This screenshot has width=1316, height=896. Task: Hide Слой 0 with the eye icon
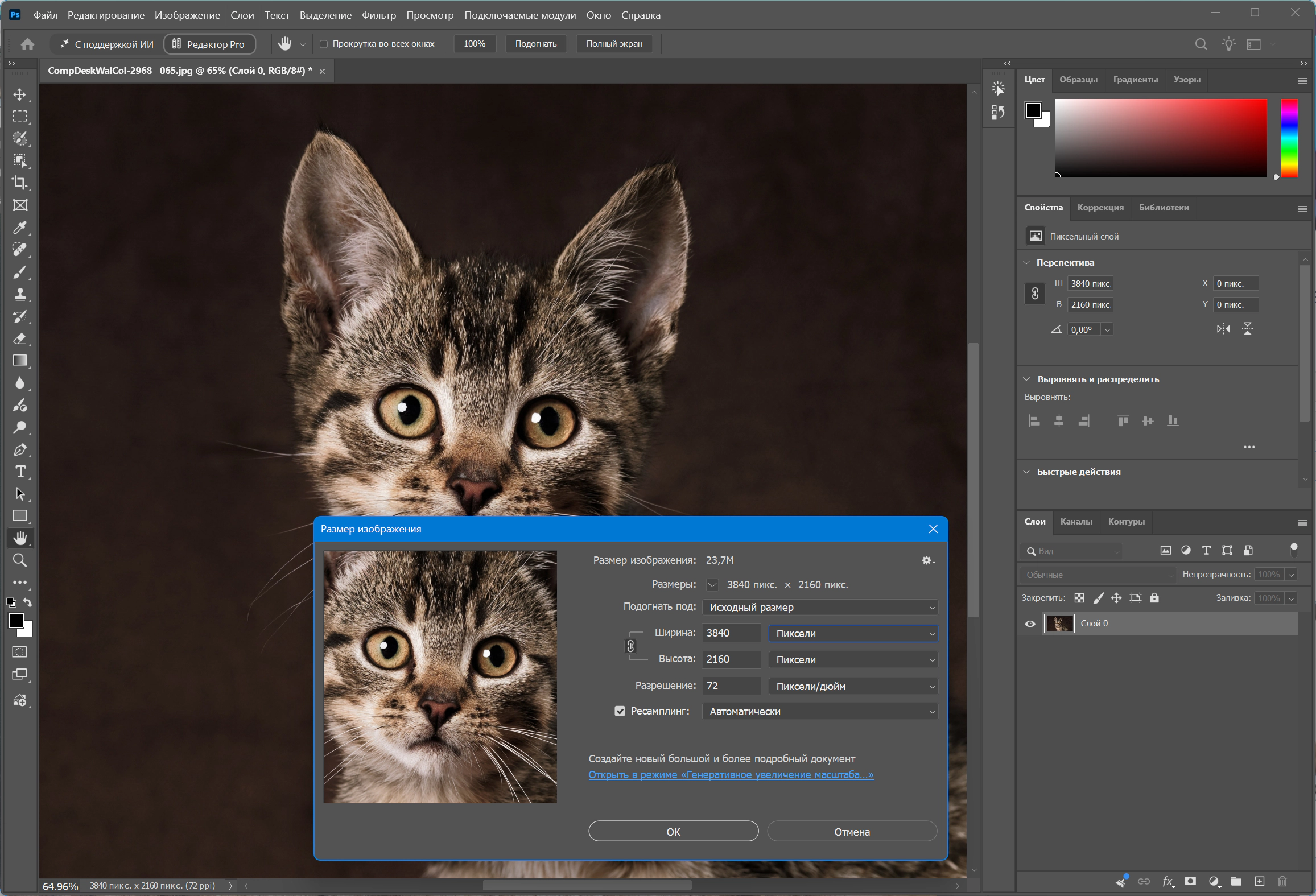[x=1030, y=624]
